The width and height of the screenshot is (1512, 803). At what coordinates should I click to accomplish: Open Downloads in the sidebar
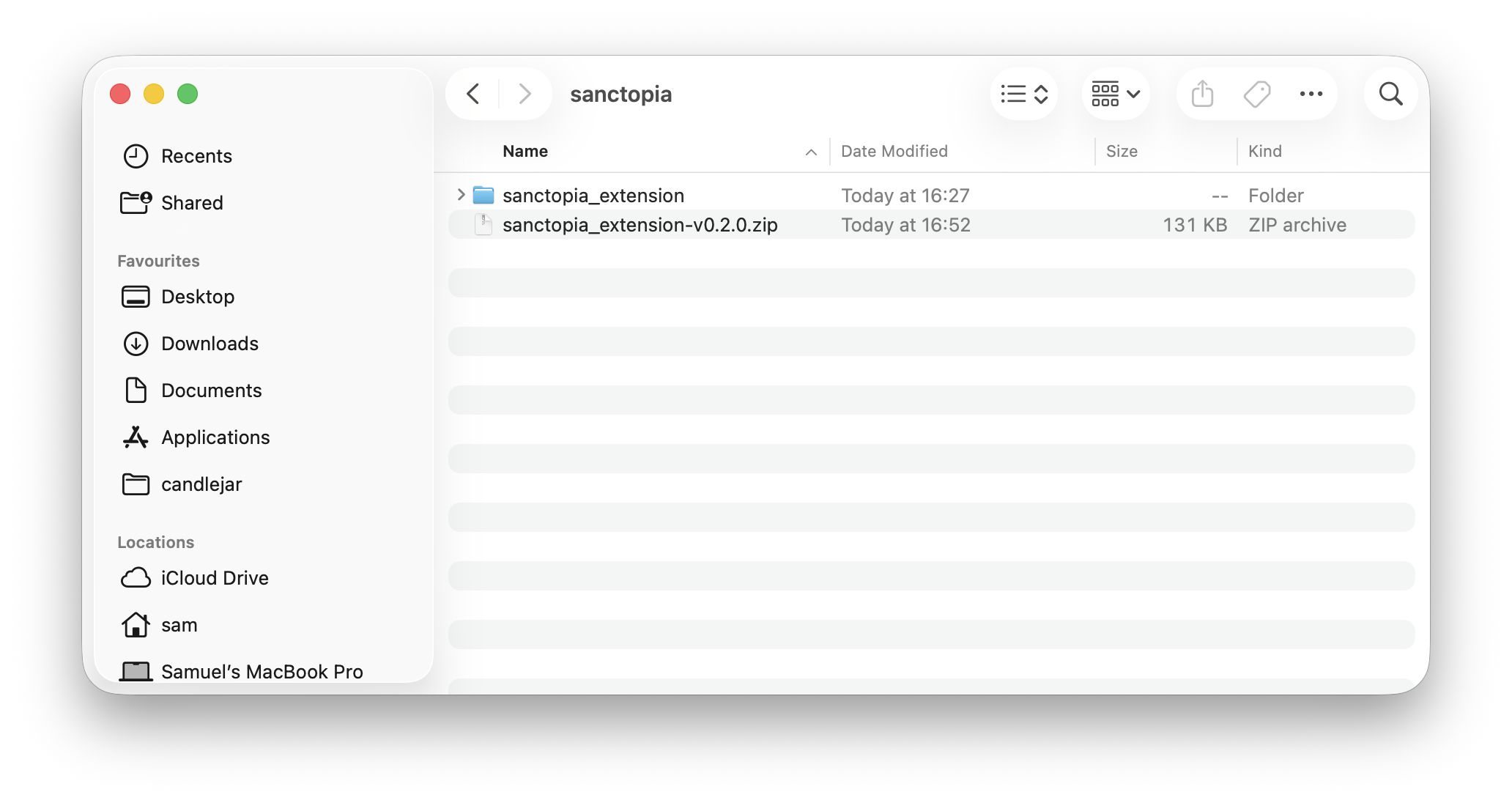(x=210, y=344)
